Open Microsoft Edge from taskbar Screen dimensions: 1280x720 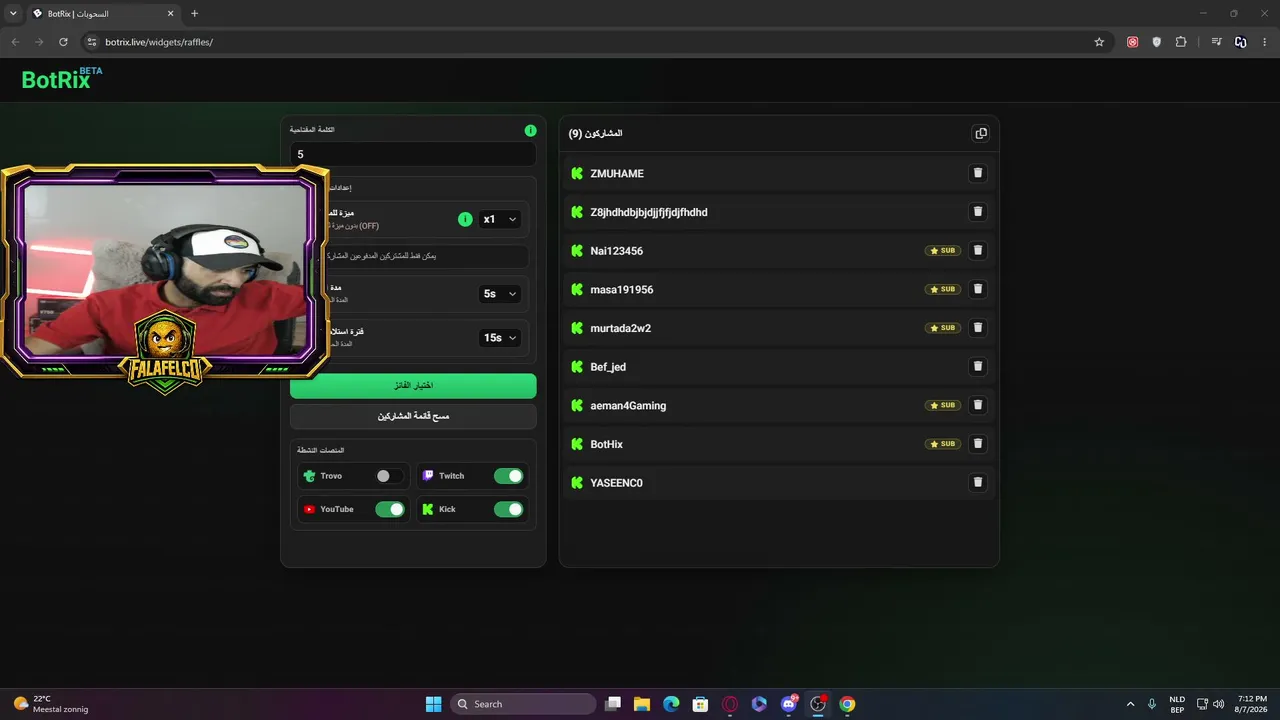(671, 704)
